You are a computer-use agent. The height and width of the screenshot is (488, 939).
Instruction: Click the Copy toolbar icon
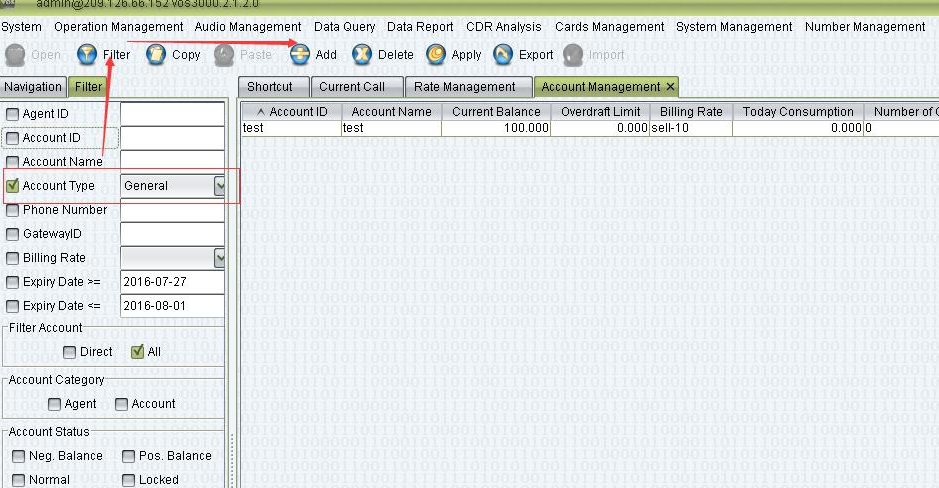click(x=156, y=54)
